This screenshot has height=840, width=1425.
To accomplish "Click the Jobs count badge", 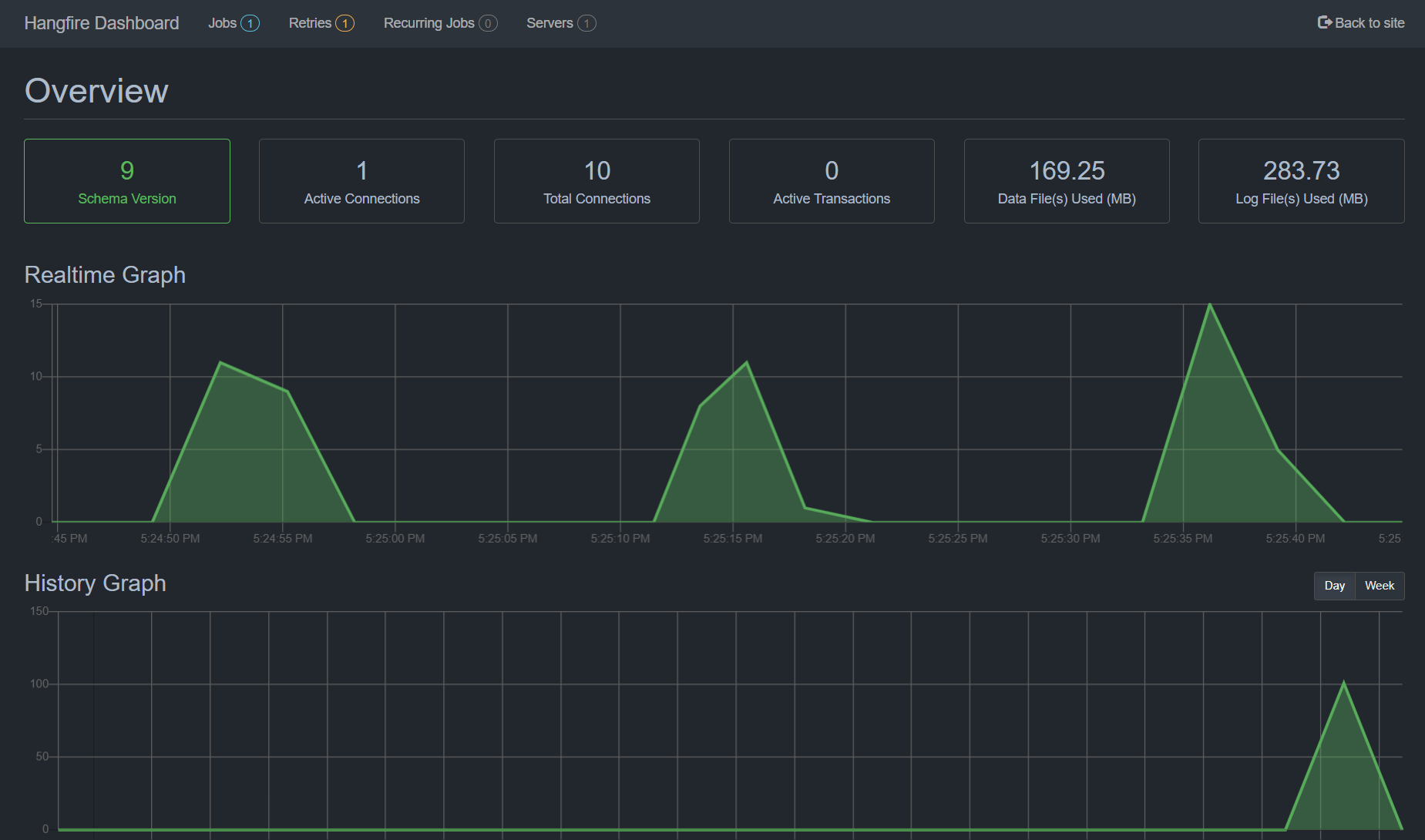I will 250,23.
